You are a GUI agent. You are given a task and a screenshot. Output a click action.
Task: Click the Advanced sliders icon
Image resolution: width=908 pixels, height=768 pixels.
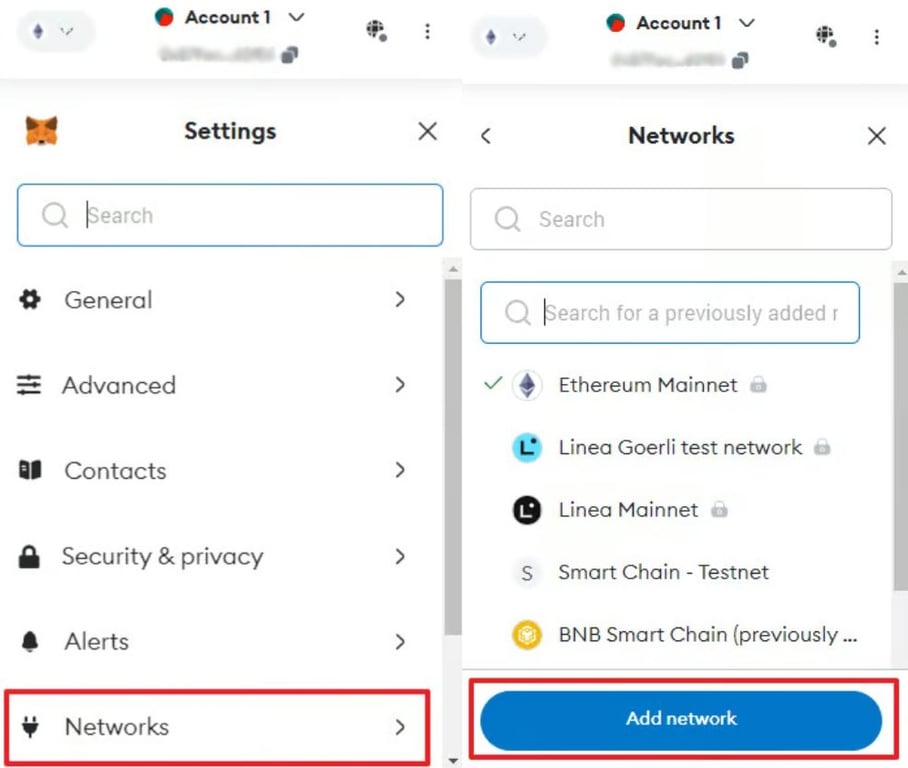tap(30, 385)
